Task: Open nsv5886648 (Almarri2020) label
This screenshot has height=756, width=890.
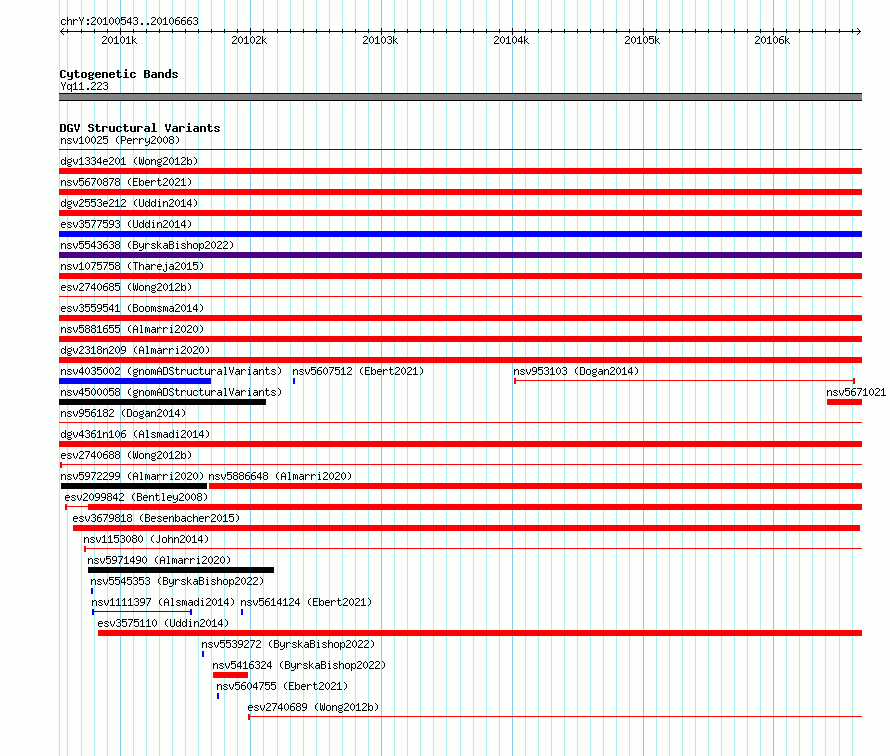Action: click(280, 476)
